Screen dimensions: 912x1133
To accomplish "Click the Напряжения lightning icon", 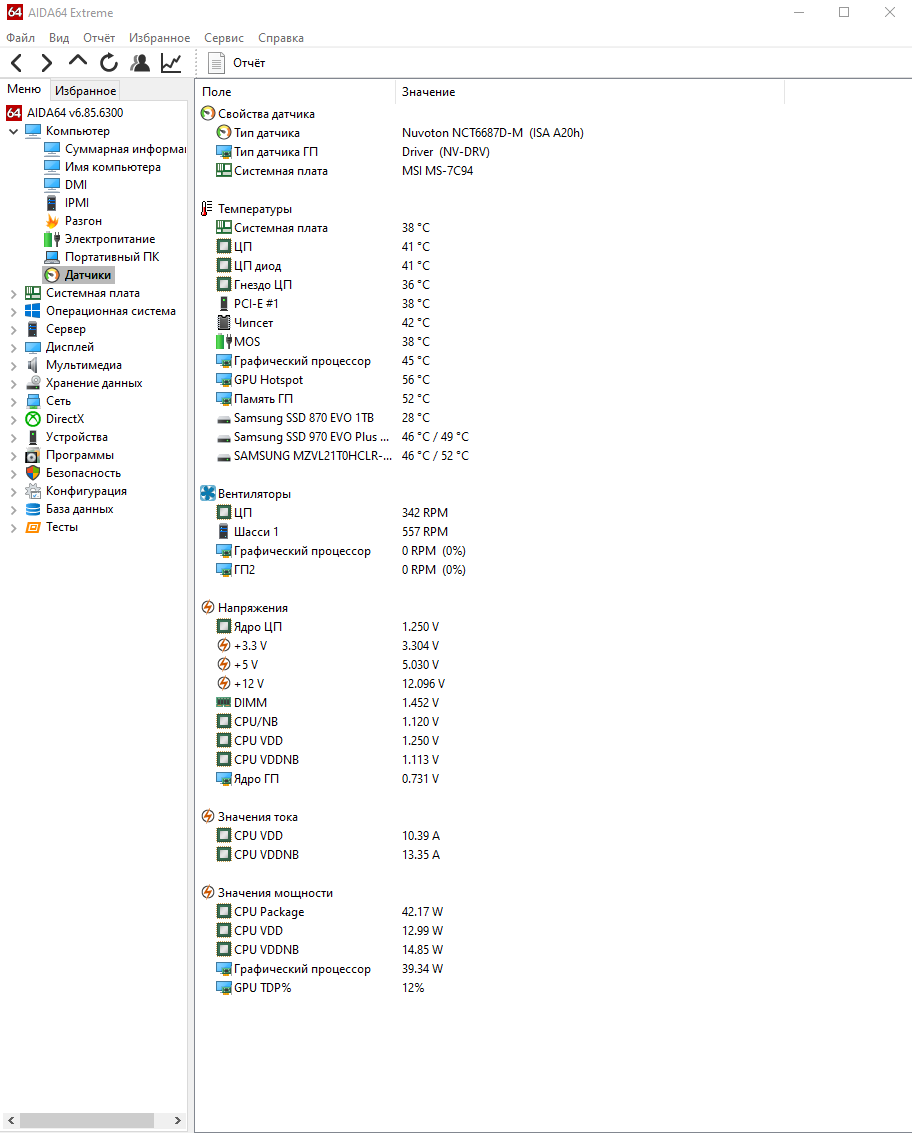I will tap(207, 608).
